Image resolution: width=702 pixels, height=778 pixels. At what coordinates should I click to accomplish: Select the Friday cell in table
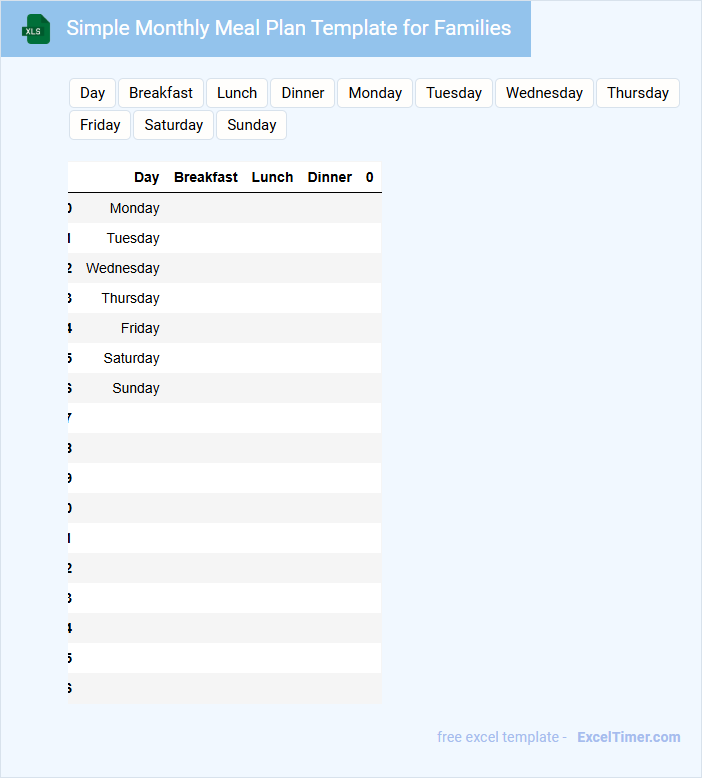pos(140,328)
